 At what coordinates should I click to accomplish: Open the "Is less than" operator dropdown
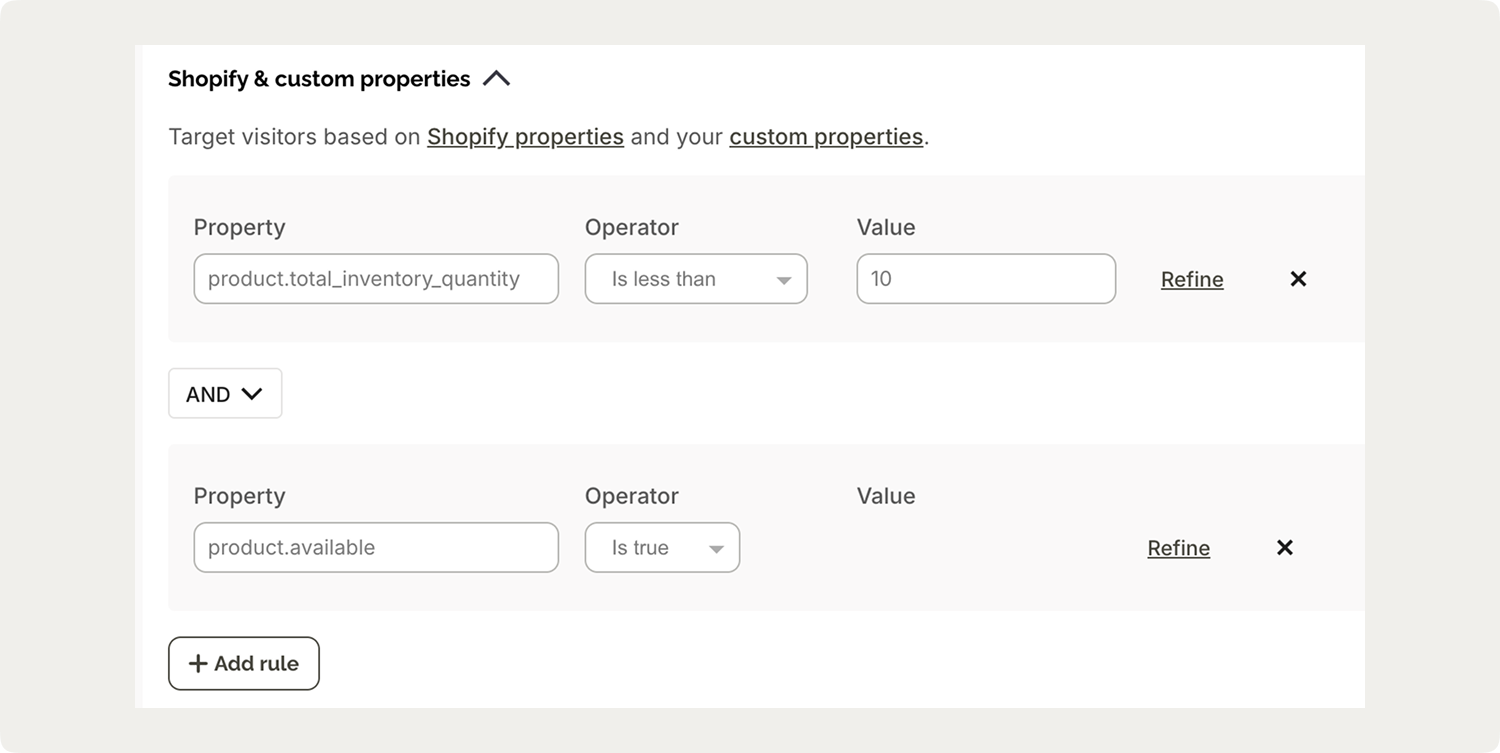[x=696, y=279]
